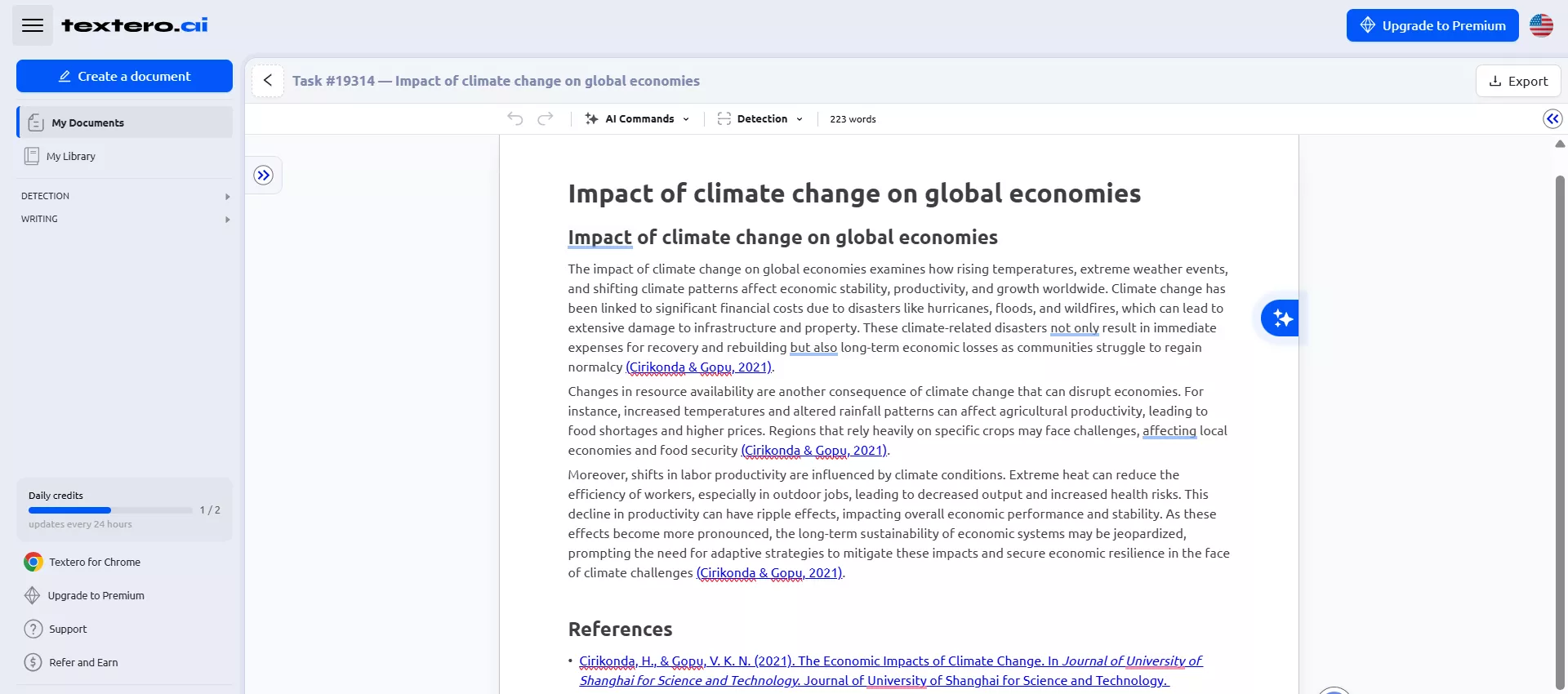1568x694 pixels.
Task: Expand the left document panel
Action: (263, 176)
